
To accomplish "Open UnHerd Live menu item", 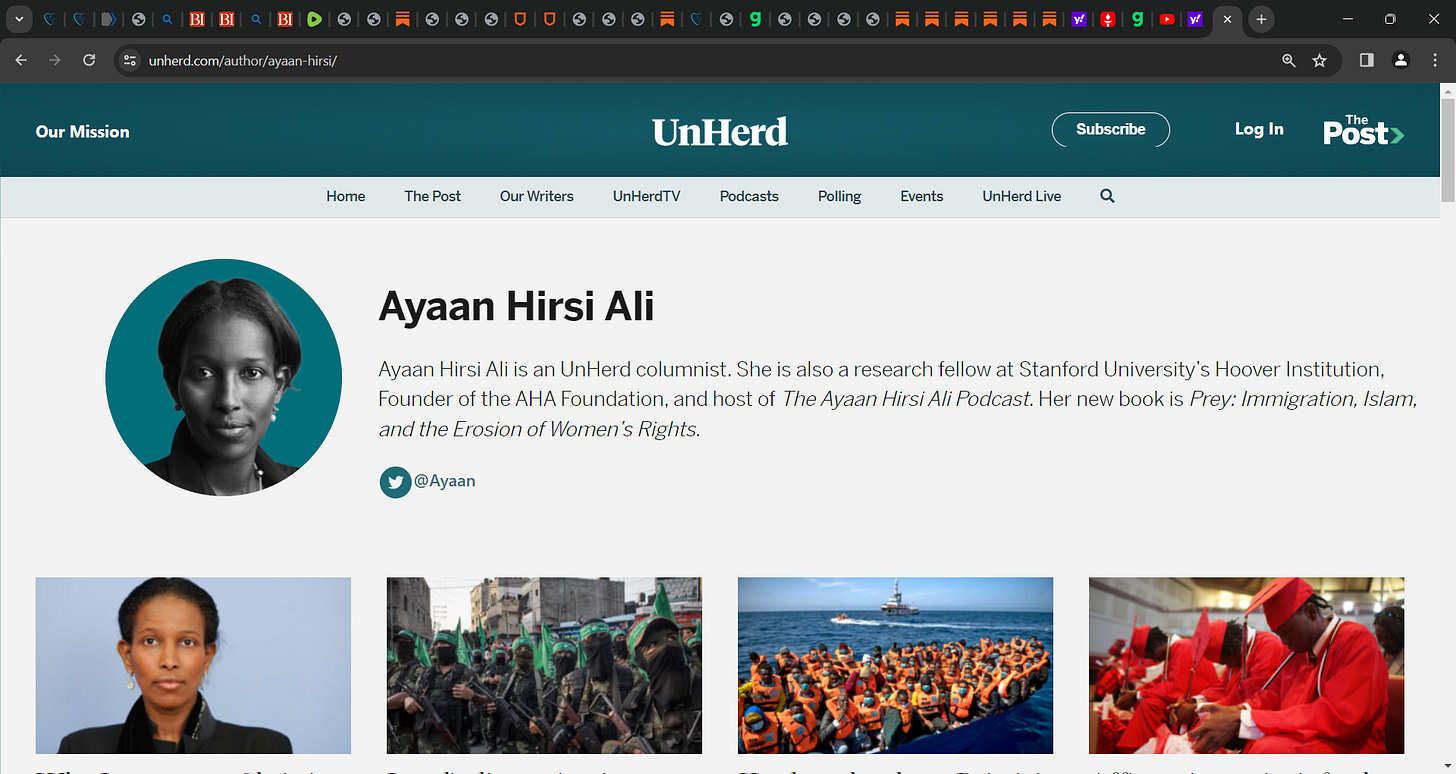I will tap(1021, 196).
